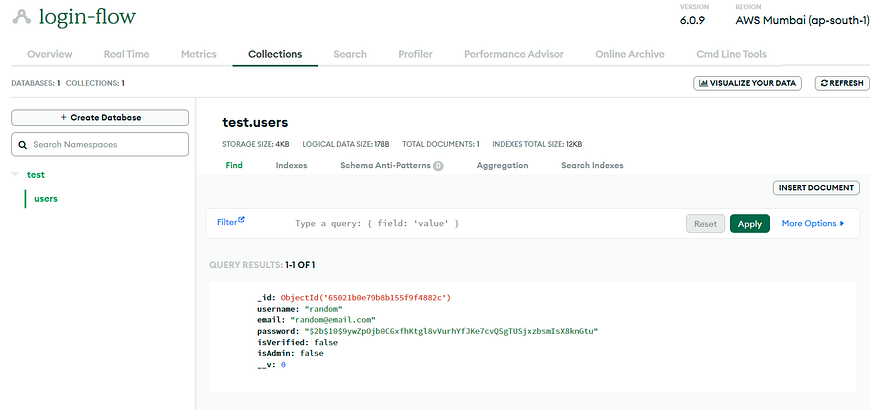
Task: Click the magnifier icon in Search Namespaces
Action: click(x=22, y=145)
